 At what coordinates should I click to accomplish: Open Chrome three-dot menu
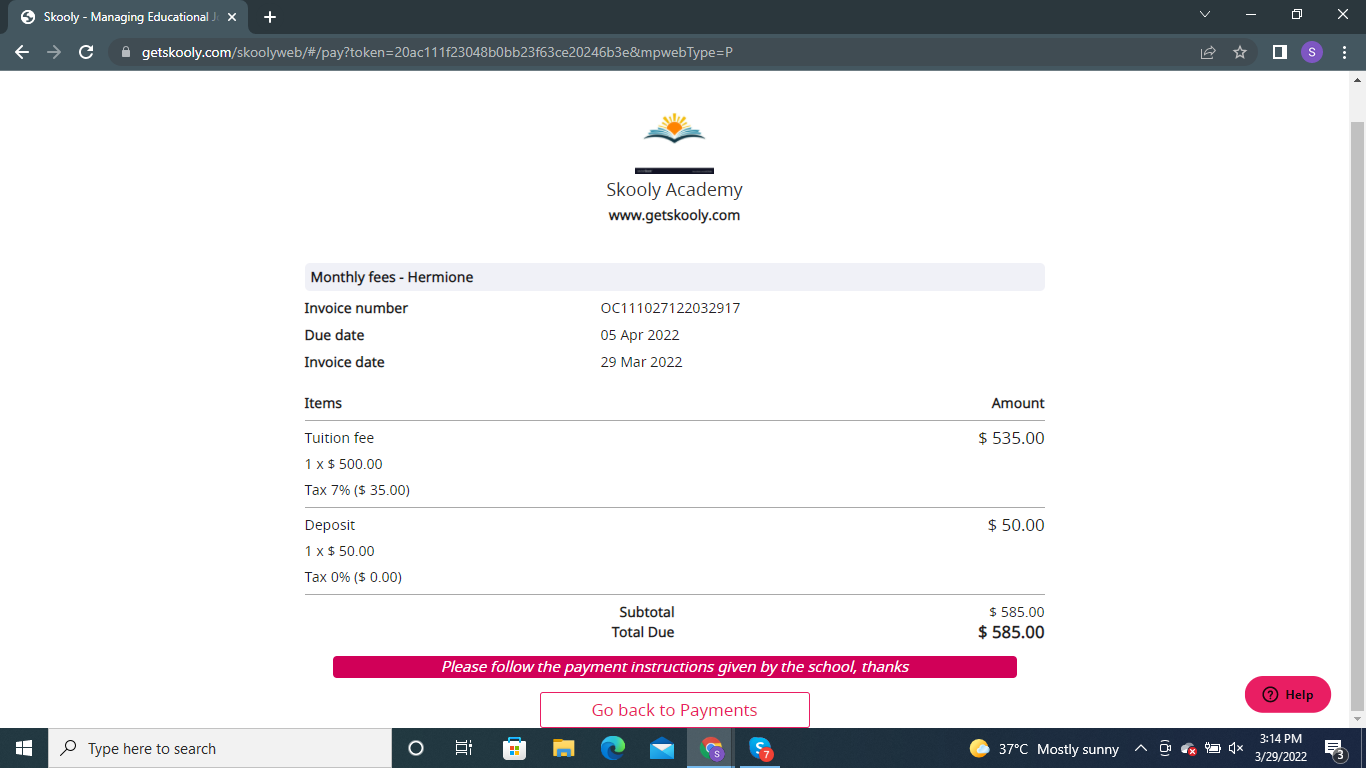click(x=1344, y=52)
